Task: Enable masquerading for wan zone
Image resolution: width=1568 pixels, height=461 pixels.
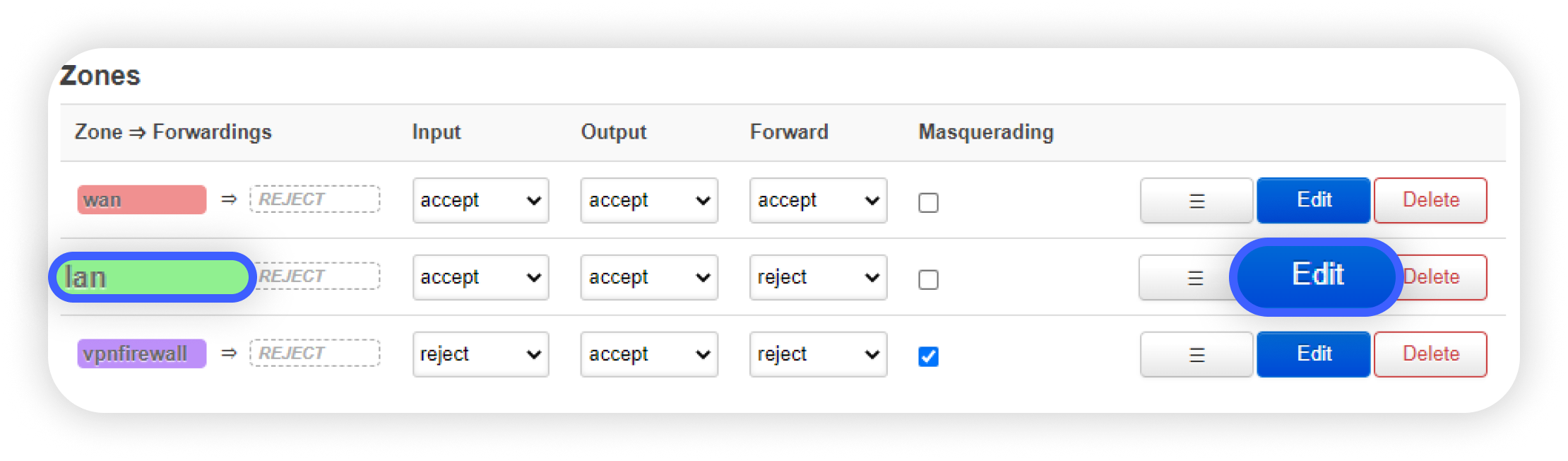Action: 928,203
